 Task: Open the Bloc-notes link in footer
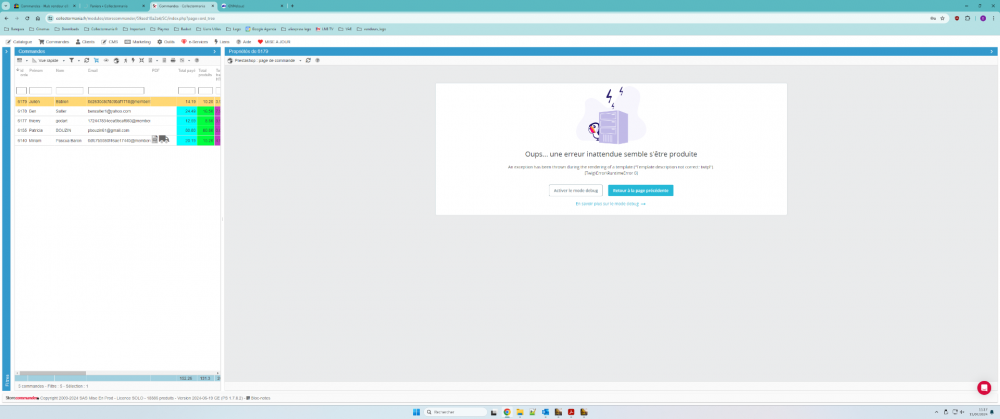tap(258, 398)
